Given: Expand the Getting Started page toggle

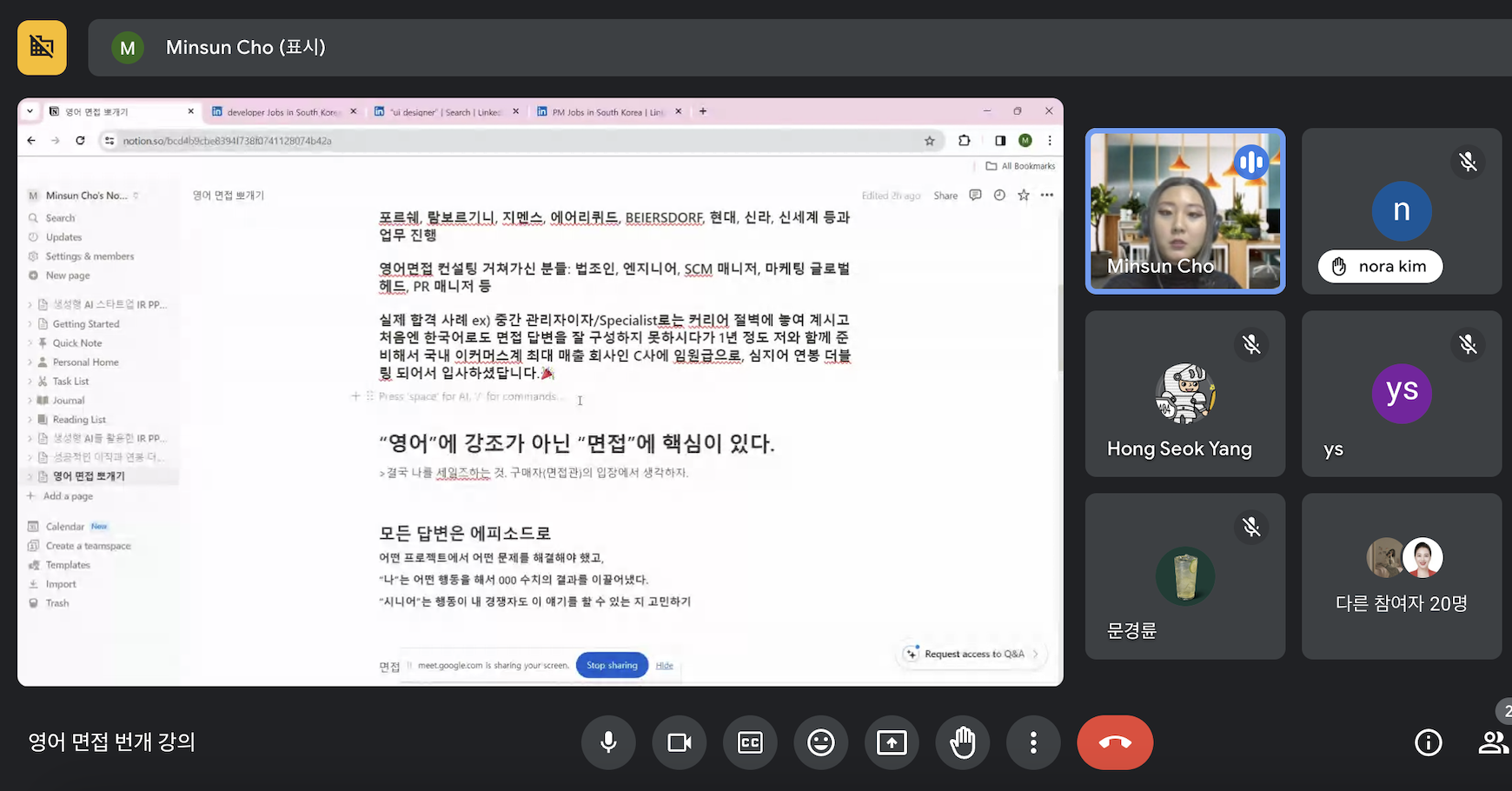Looking at the screenshot, I should [x=30, y=324].
